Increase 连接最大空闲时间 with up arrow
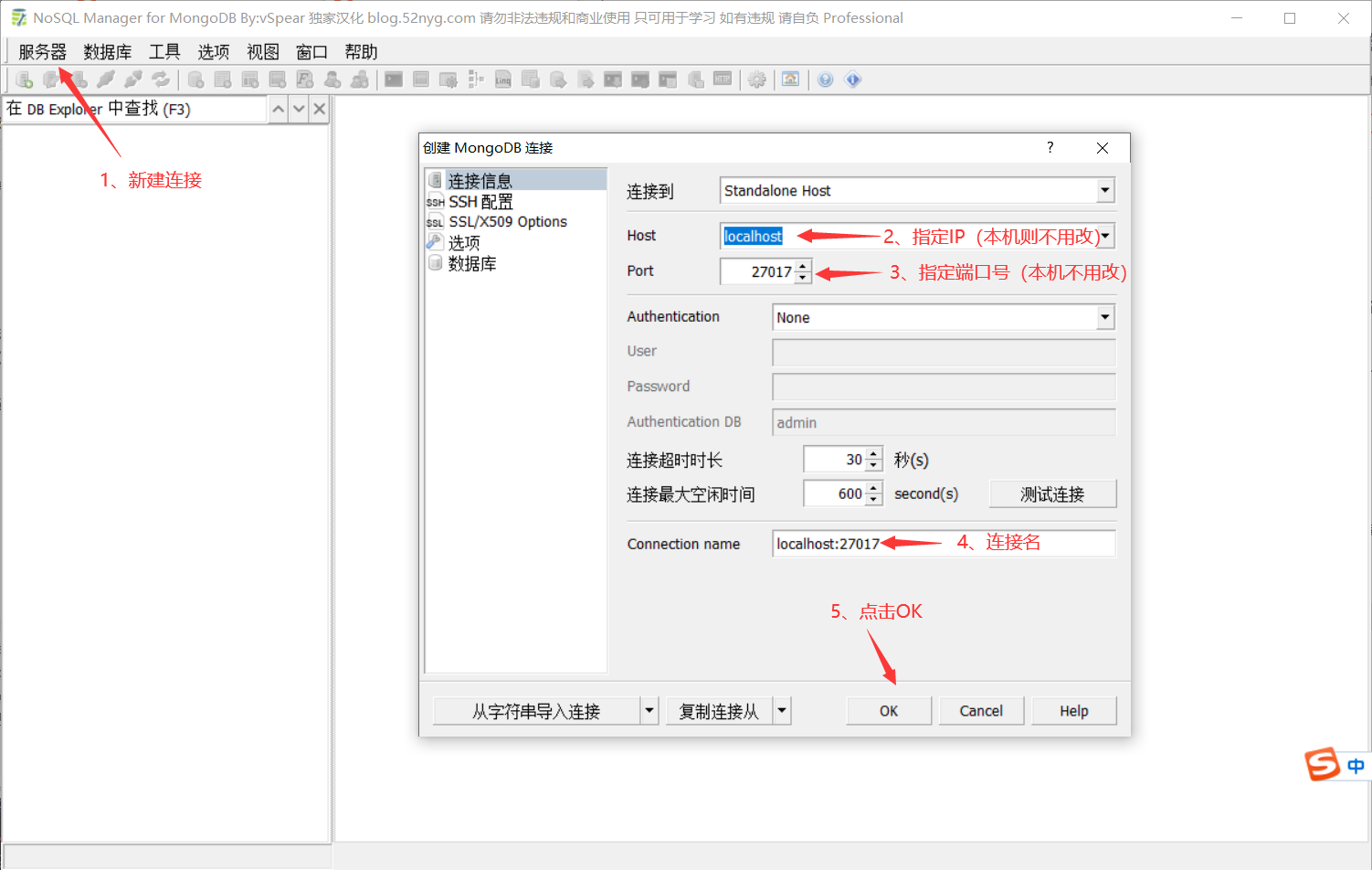Viewport: 1372px width, 870px height. [874, 488]
